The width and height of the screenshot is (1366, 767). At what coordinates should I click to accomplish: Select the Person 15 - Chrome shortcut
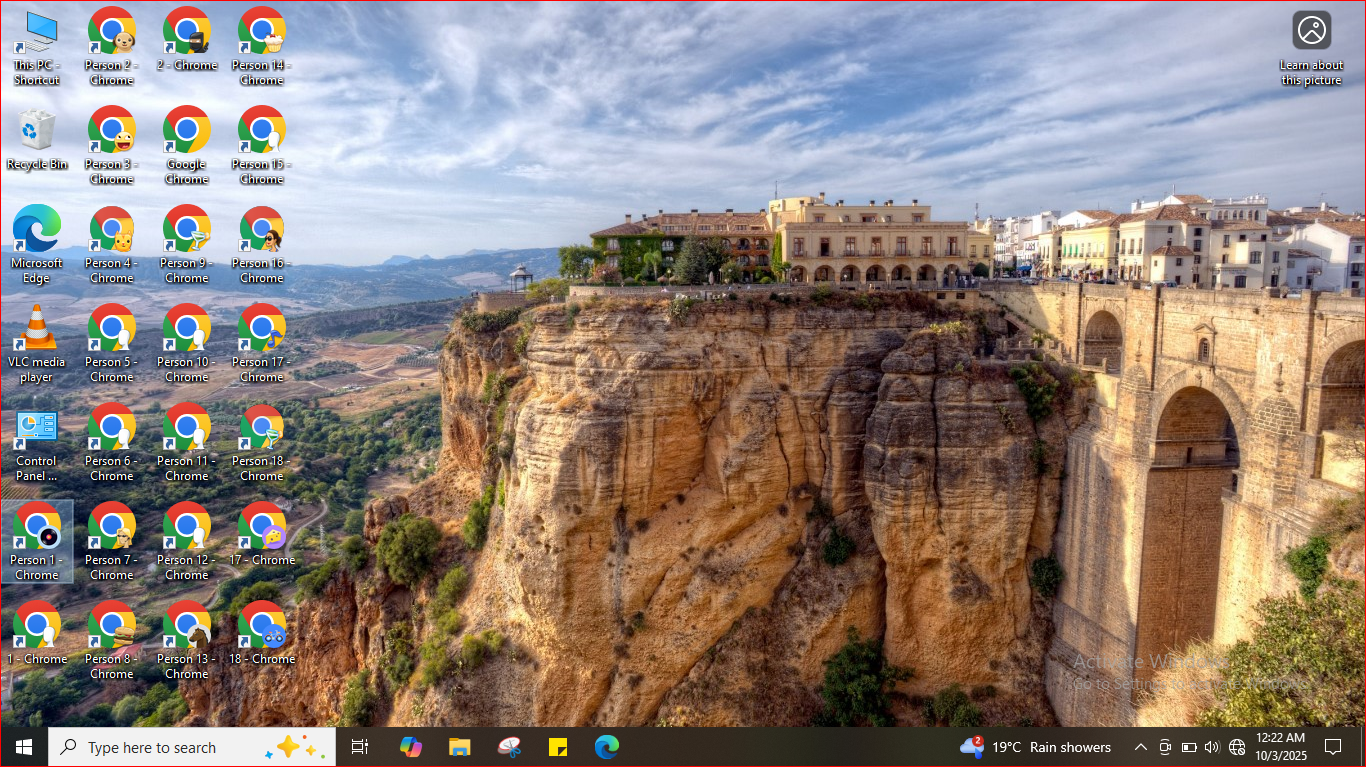click(262, 146)
